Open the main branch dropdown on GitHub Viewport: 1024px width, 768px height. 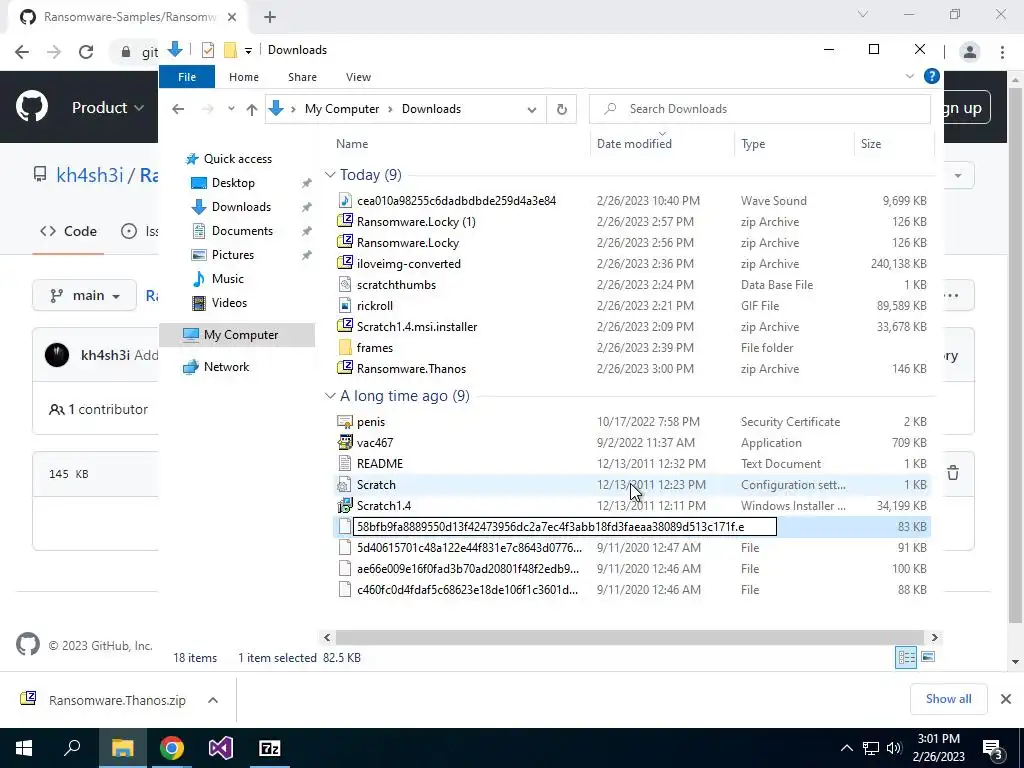85,296
